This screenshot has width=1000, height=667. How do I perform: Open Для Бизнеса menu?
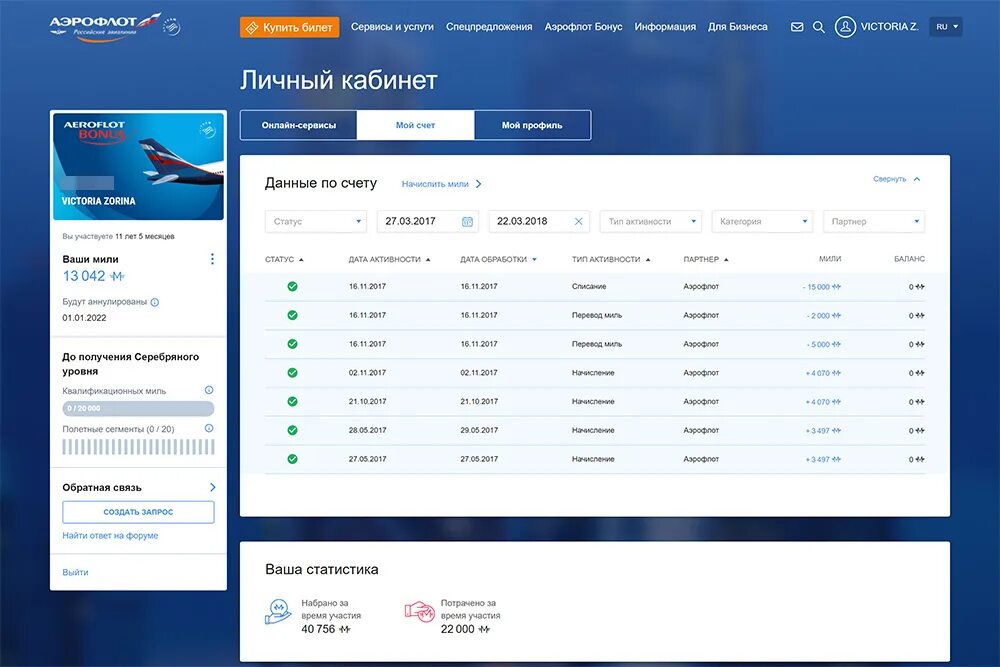click(x=738, y=27)
